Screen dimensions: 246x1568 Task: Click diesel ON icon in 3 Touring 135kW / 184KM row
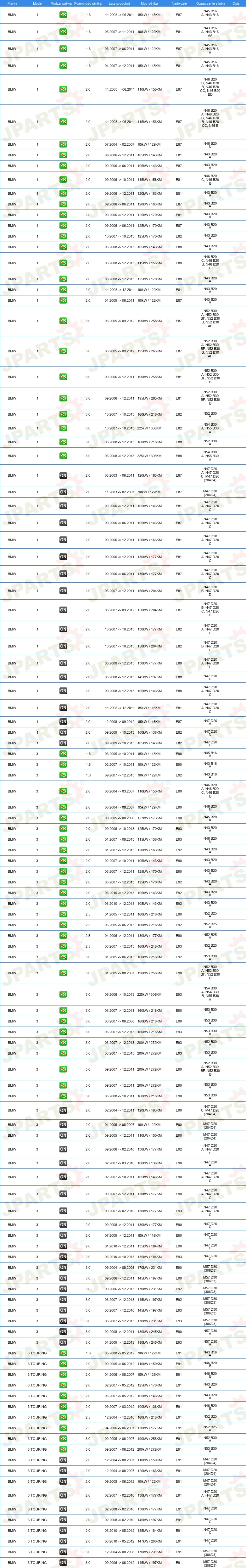pyautogui.click(x=63, y=1530)
